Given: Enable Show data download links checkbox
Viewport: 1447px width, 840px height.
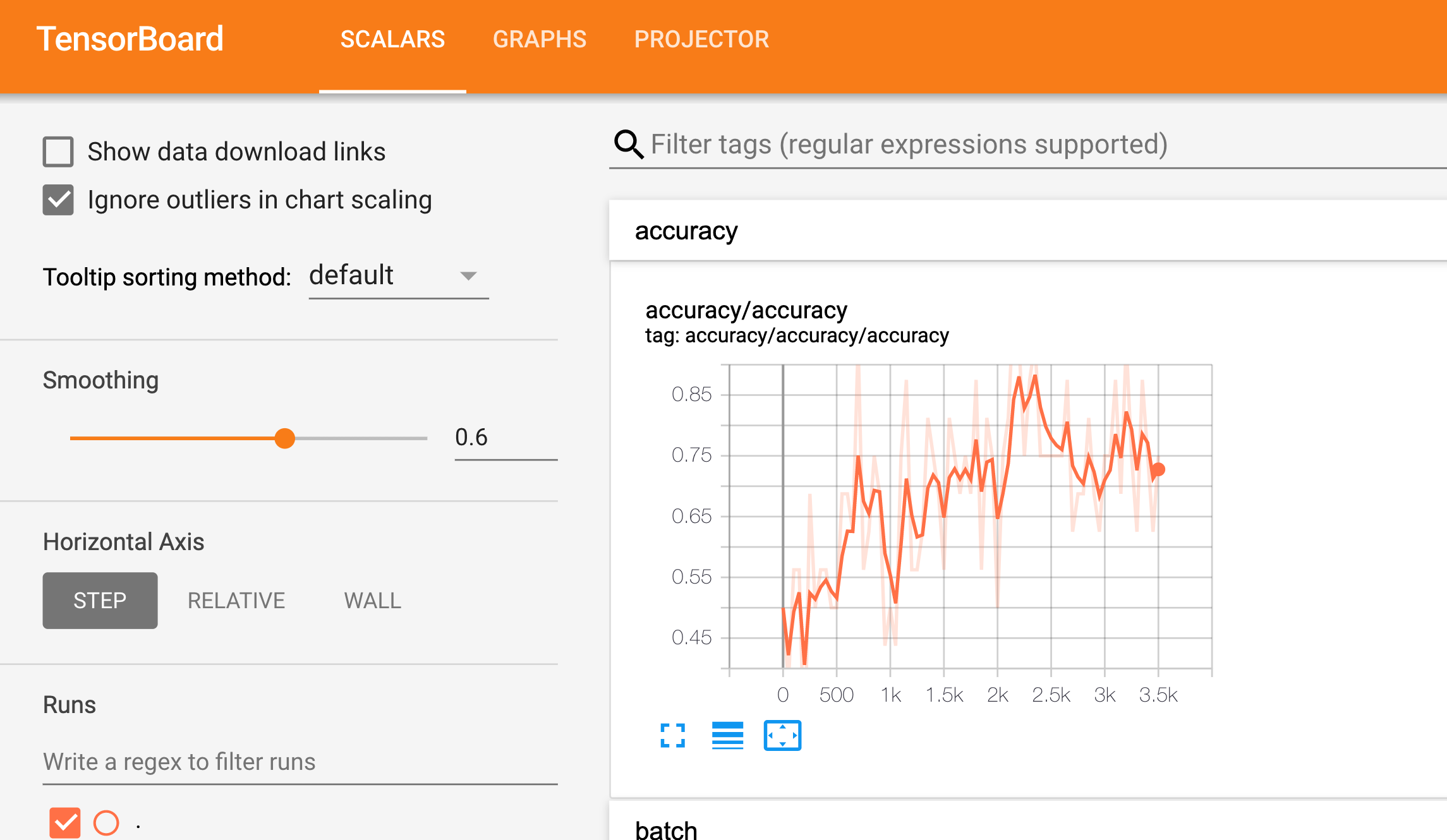Looking at the screenshot, I should pyautogui.click(x=58, y=152).
